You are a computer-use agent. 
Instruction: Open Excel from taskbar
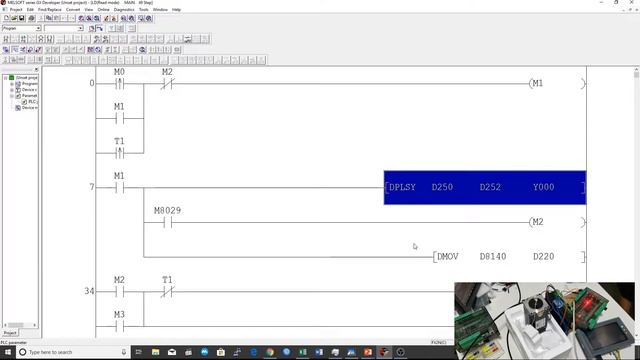click(302, 352)
